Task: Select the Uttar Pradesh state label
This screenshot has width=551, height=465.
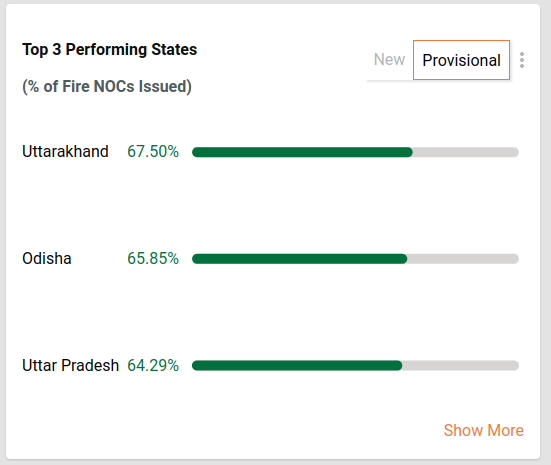Action: pyautogui.click(x=70, y=365)
